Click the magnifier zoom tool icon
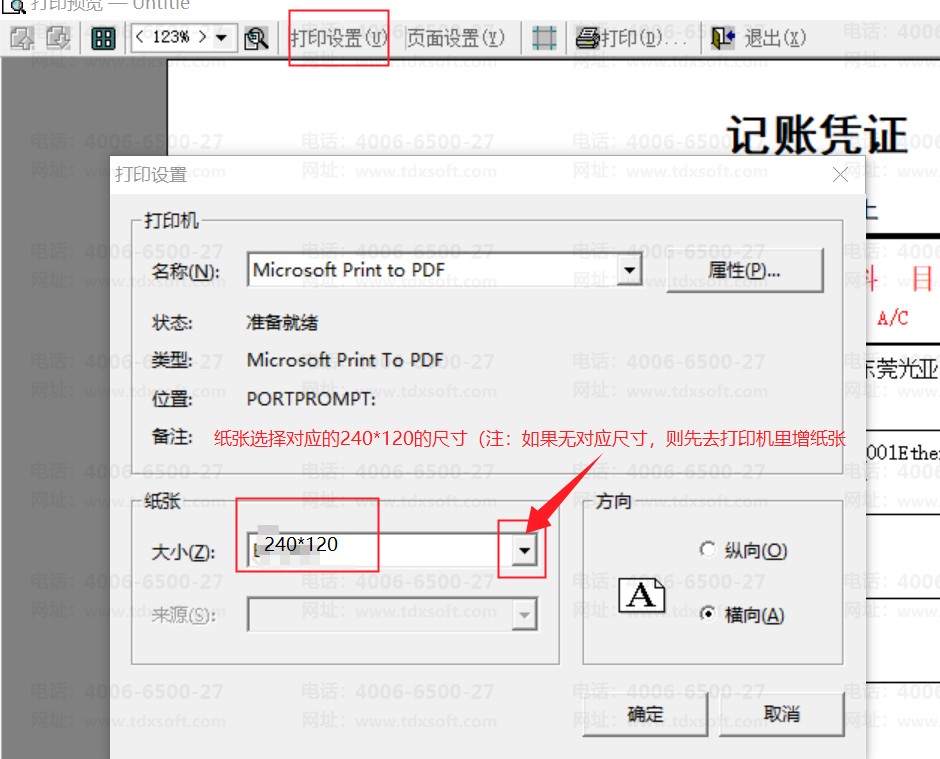The width and height of the screenshot is (940, 759). 256,38
